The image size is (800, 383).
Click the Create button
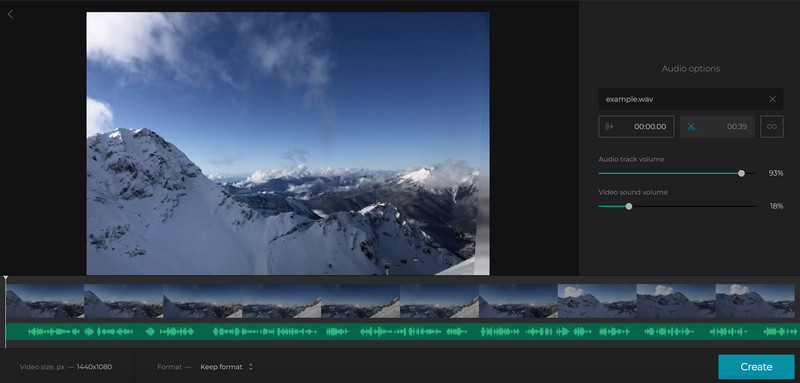click(x=756, y=367)
